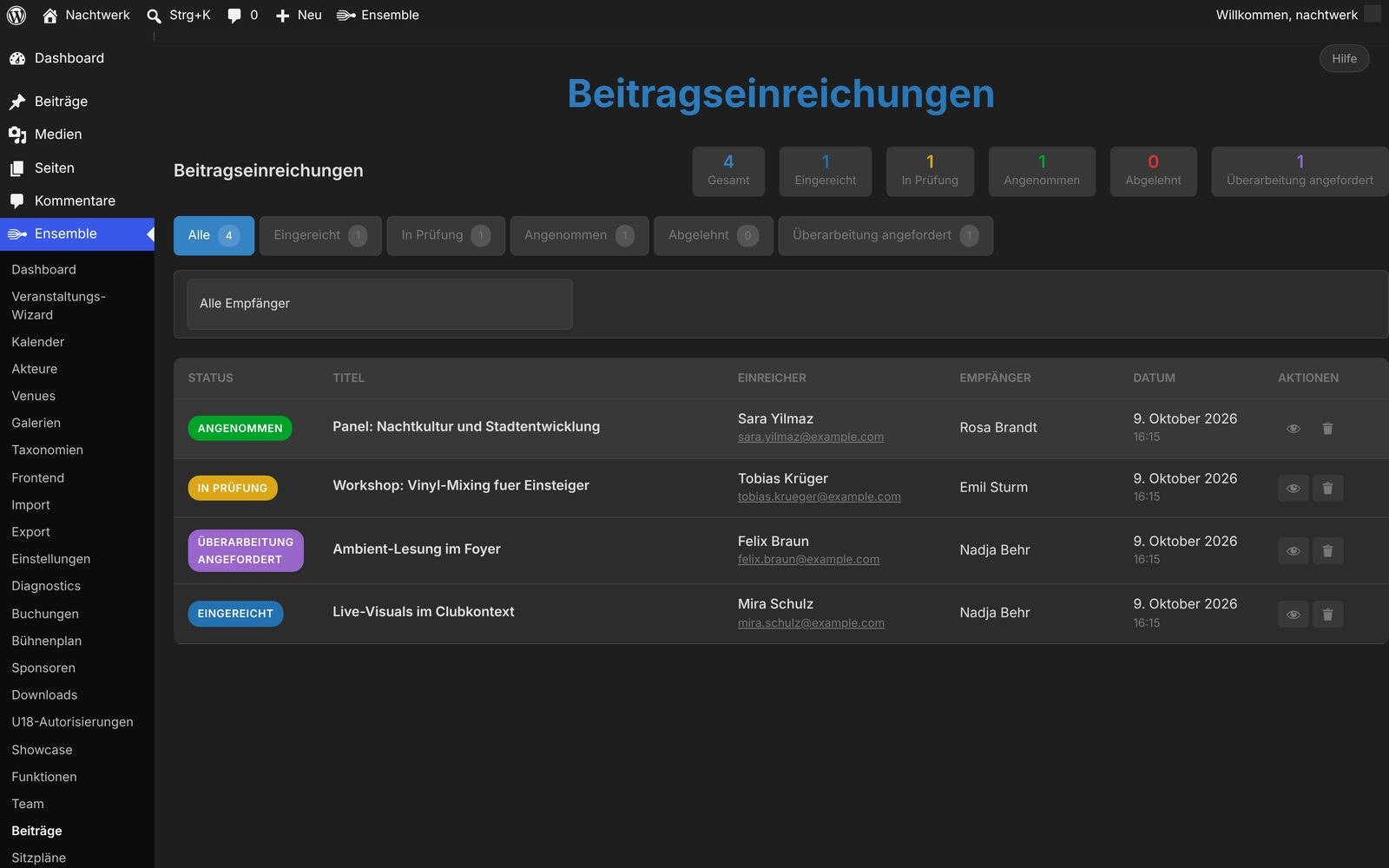Click sara.yilmaz@example.com email link
1389x868 pixels.
point(811,437)
